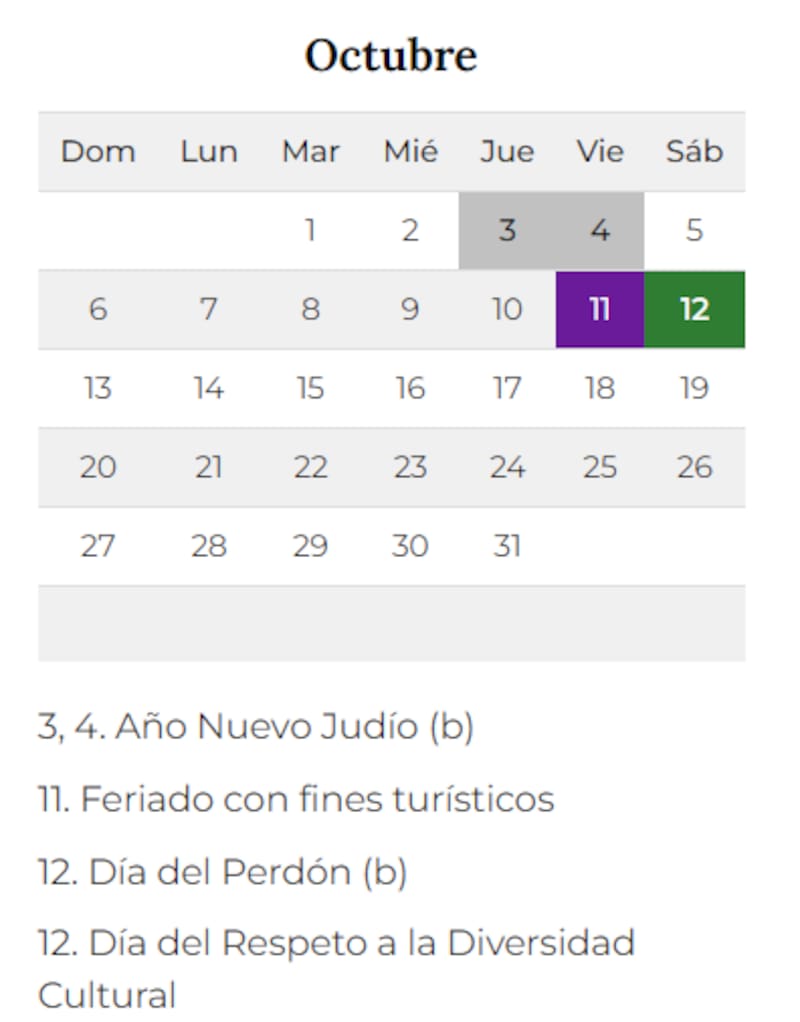Click the Año Nuevo Judío legend entry
This screenshot has height=1022, width=800.
click(x=255, y=727)
